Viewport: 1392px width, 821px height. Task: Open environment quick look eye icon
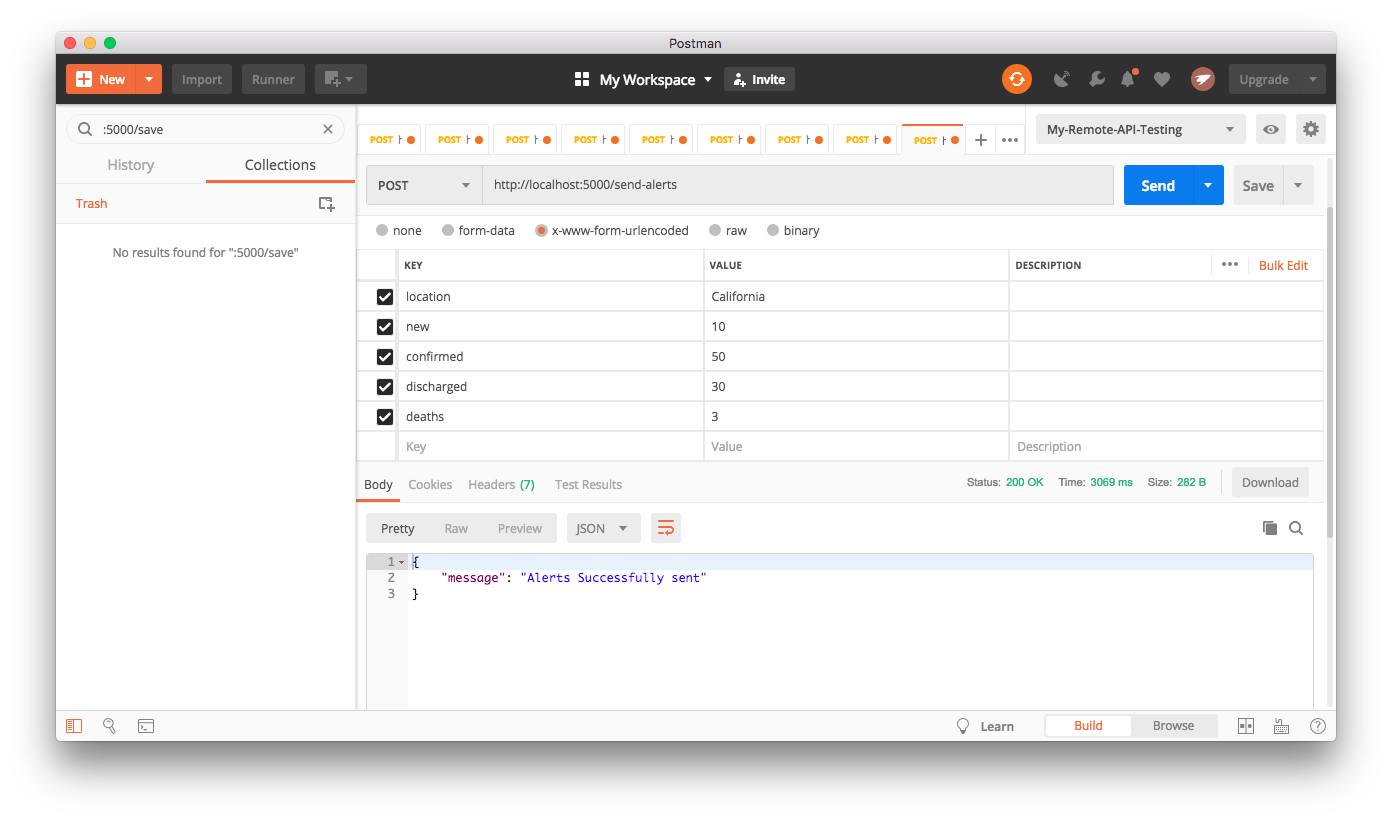coord(1271,129)
